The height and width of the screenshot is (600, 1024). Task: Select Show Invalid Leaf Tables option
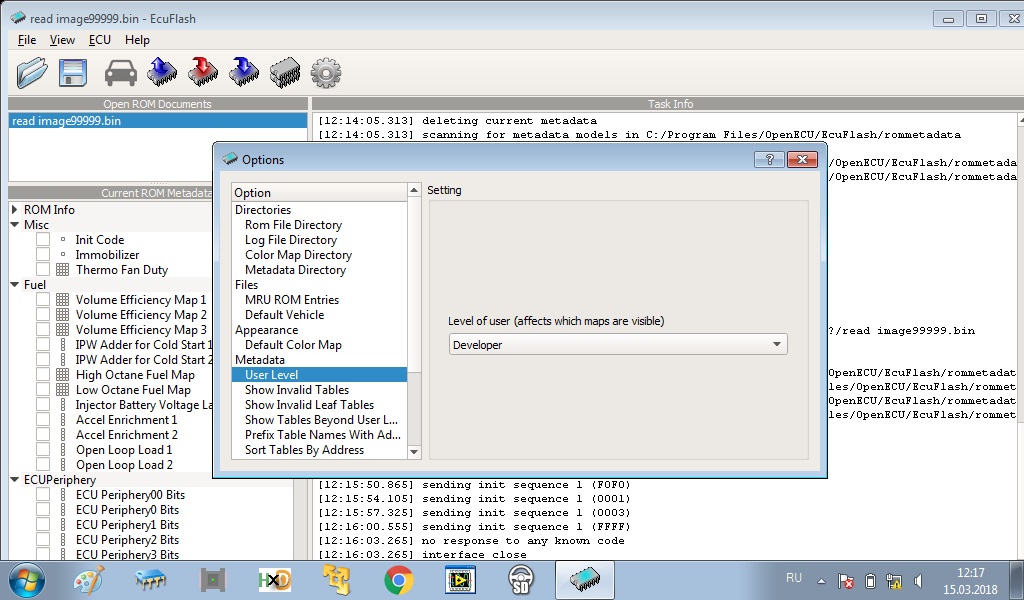(x=309, y=405)
